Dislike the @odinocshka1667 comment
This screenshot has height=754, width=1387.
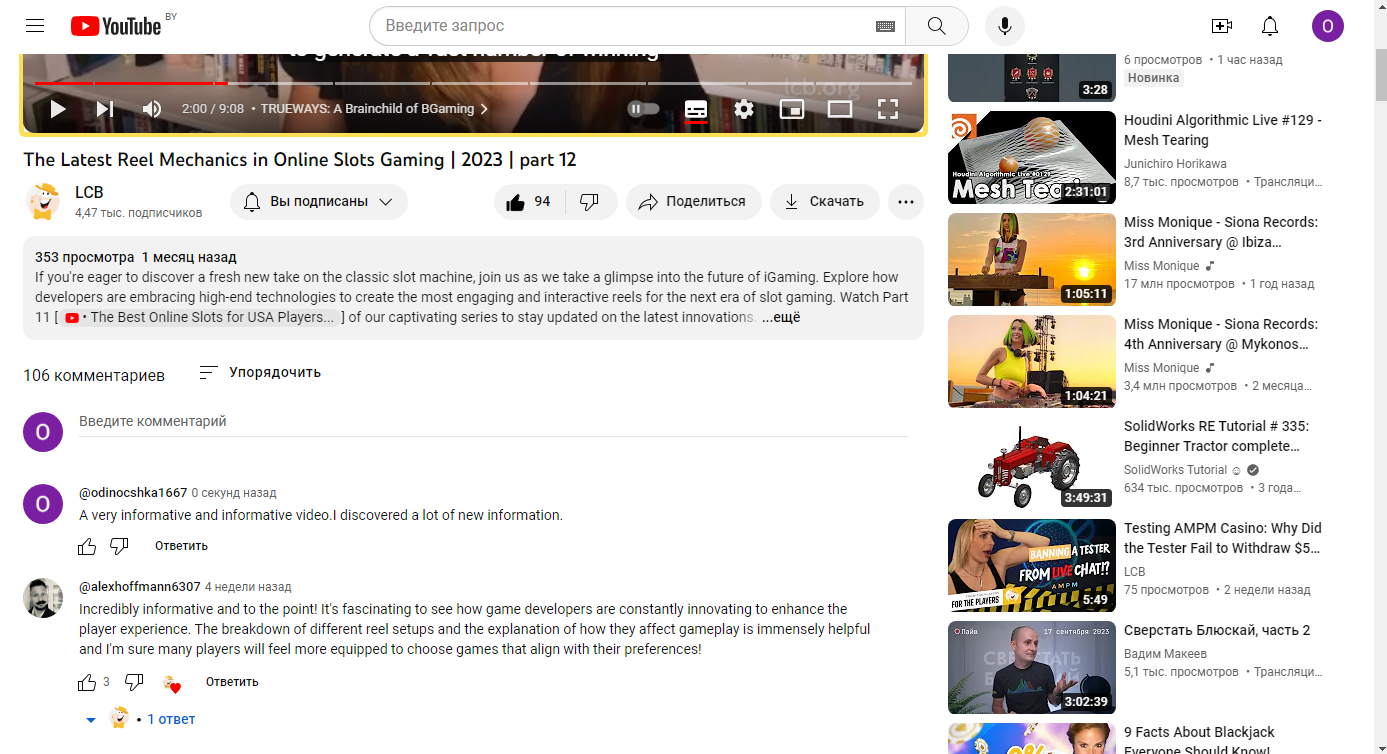point(119,546)
